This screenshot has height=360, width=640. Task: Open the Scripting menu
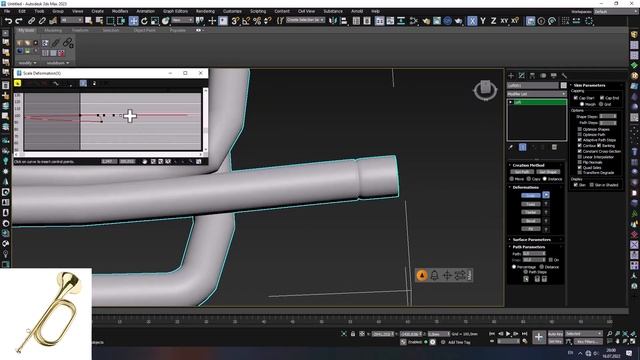tap(258, 11)
